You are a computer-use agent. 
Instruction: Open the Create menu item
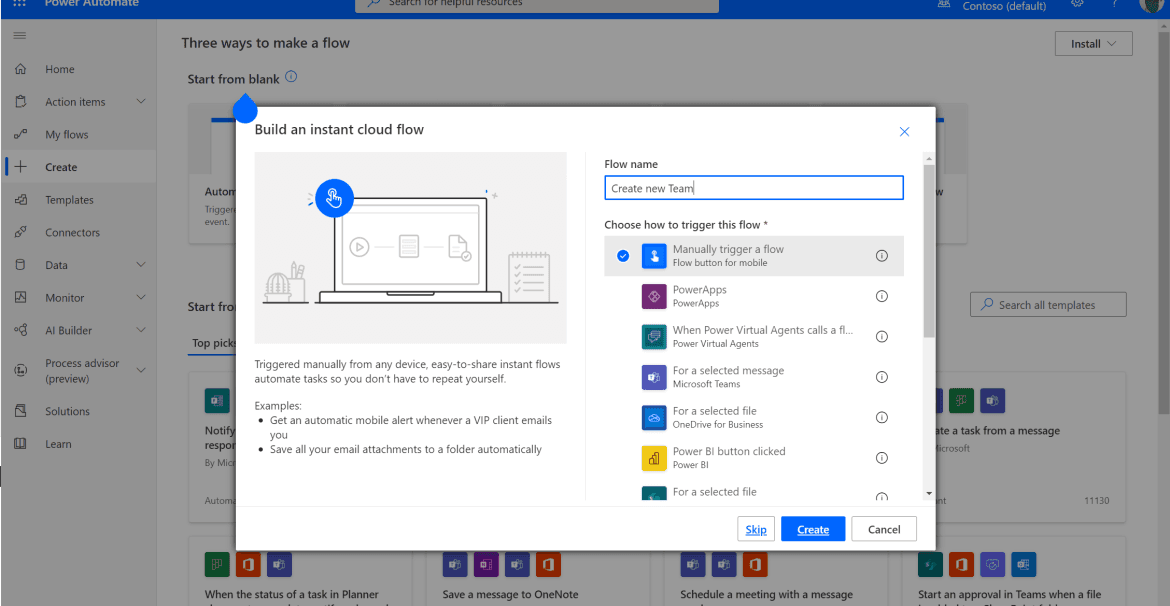pos(78,167)
